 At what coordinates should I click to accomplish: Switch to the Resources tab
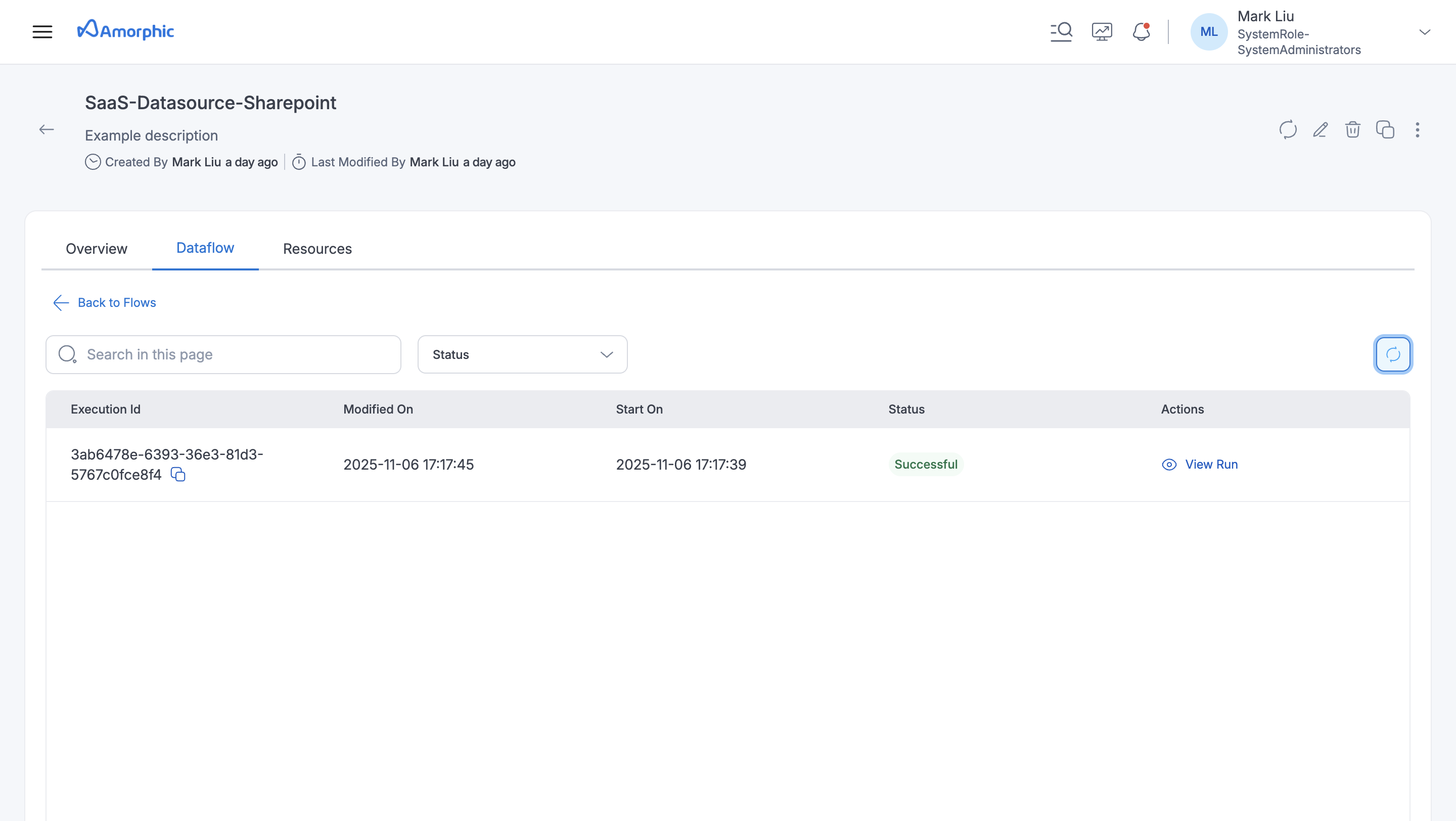(317, 249)
